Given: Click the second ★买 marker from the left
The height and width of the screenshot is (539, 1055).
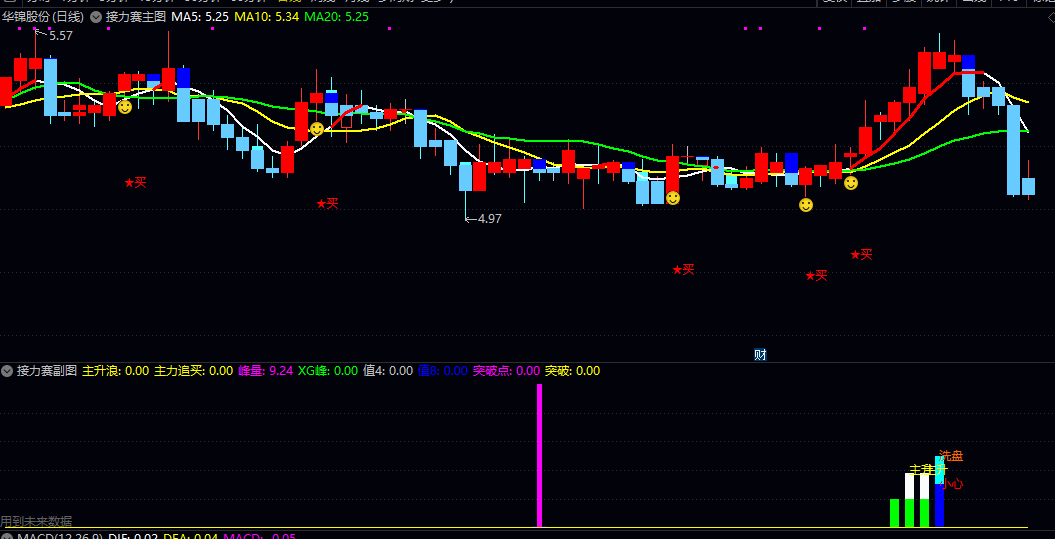Looking at the screenshot, I should [x=328, y=203].
